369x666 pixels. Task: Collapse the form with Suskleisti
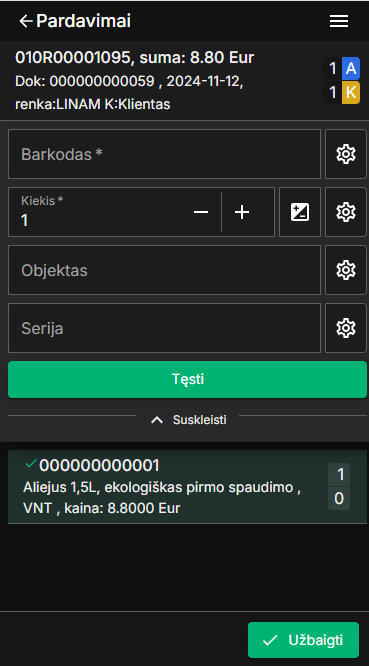(189, 420)
